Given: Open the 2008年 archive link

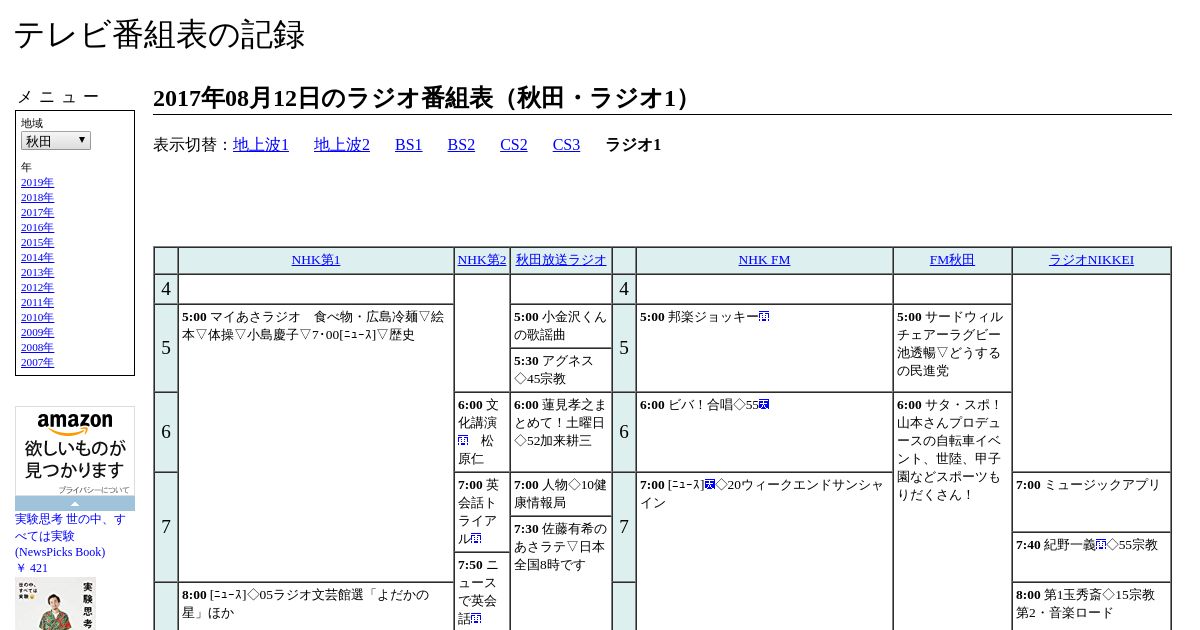Looking at the screenshot, I should [37, 348].
